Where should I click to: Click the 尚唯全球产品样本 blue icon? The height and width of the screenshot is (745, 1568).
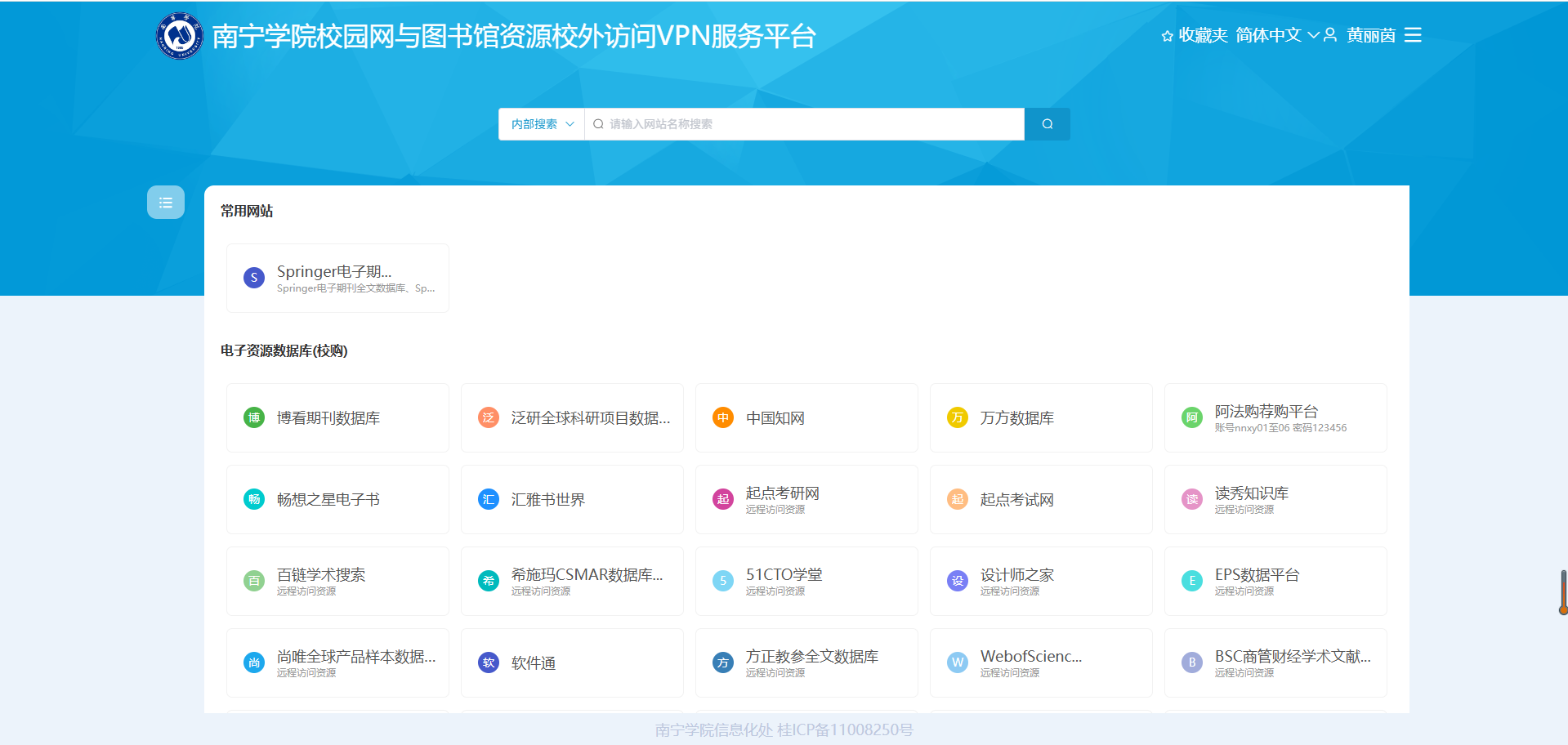[x=254, y=662]
